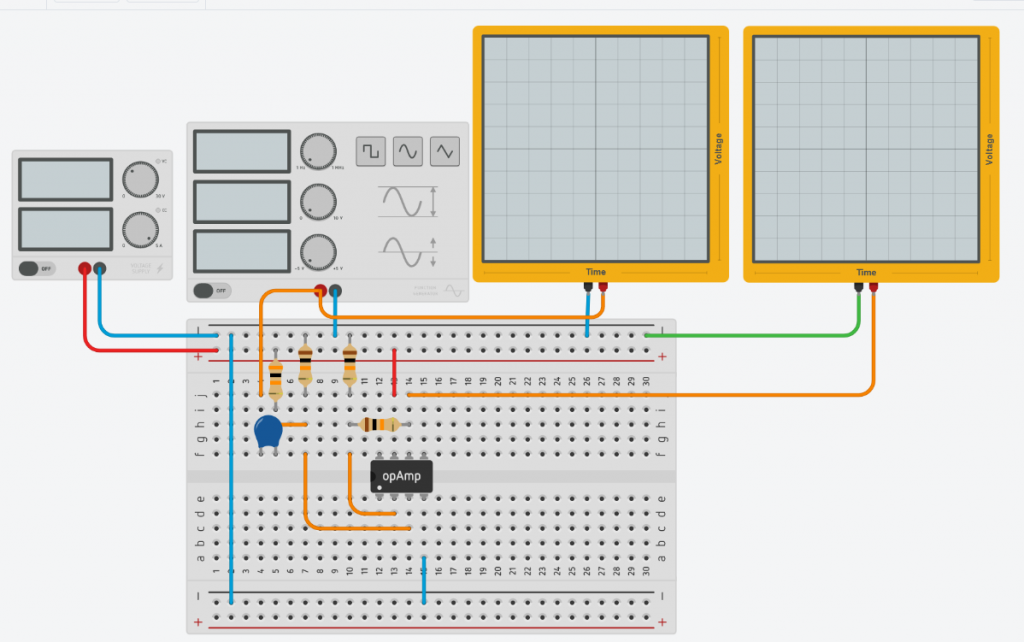This screenshot has width=1024, height=642.
Task: Select the right oscilloscope screen
Action: (866, 148)
